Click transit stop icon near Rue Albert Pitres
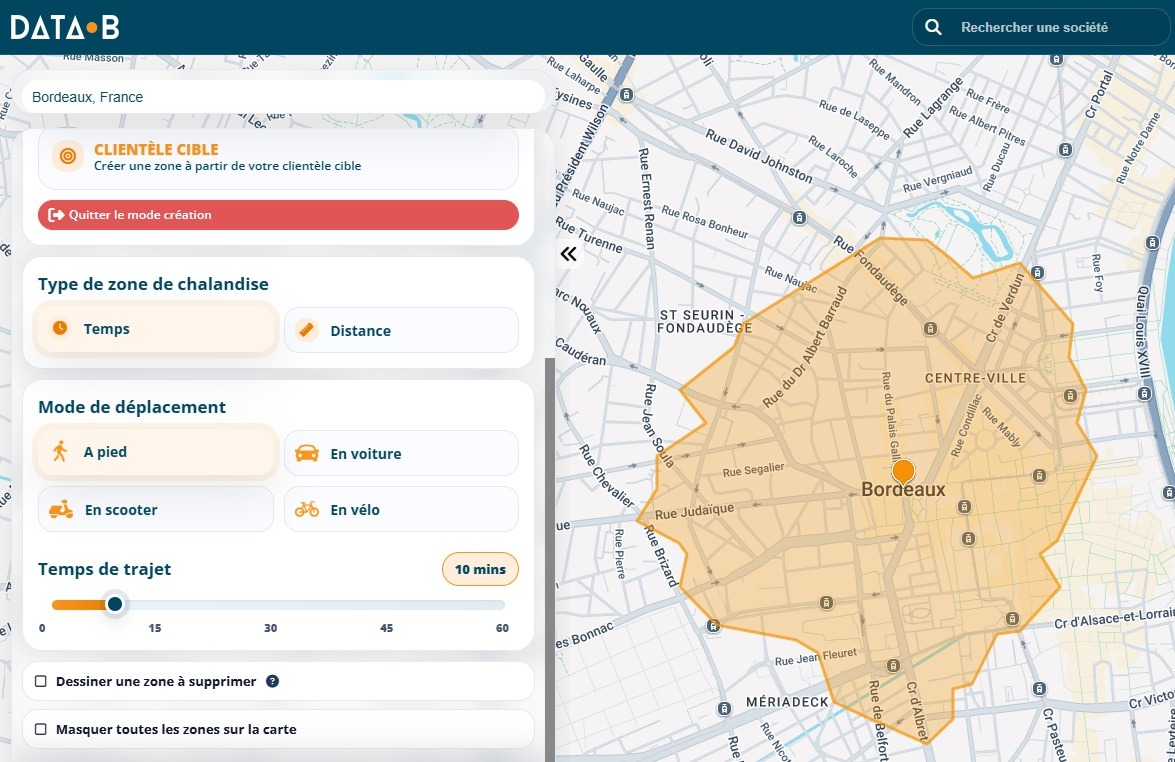The image size is (1175, 762). pos(1066,150)
